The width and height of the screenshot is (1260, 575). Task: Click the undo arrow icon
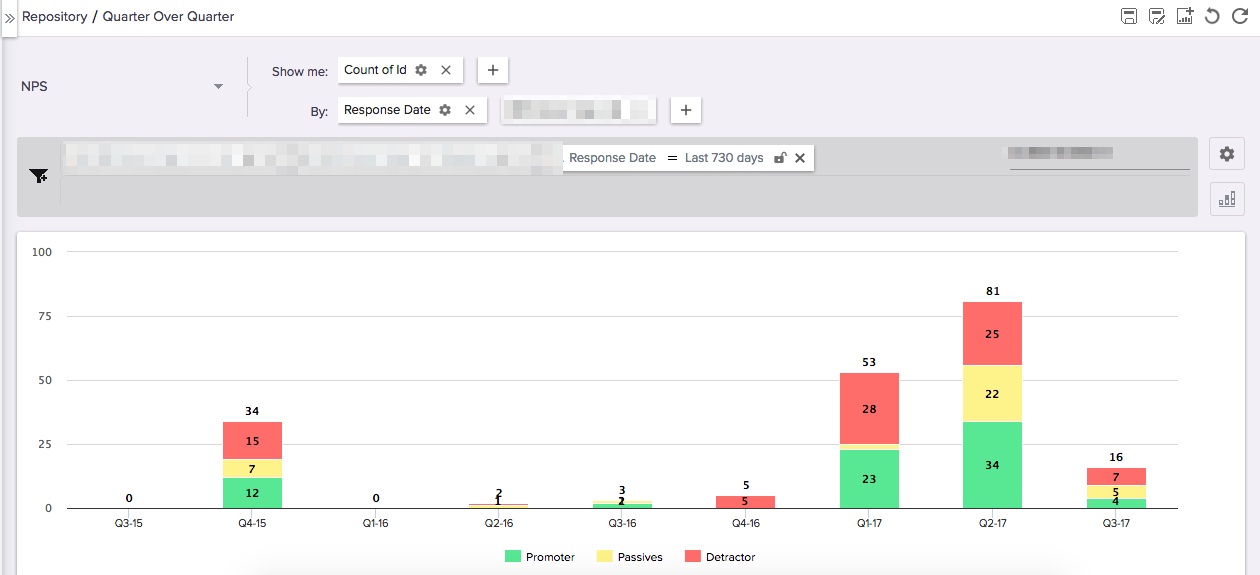pos(1212,16)
